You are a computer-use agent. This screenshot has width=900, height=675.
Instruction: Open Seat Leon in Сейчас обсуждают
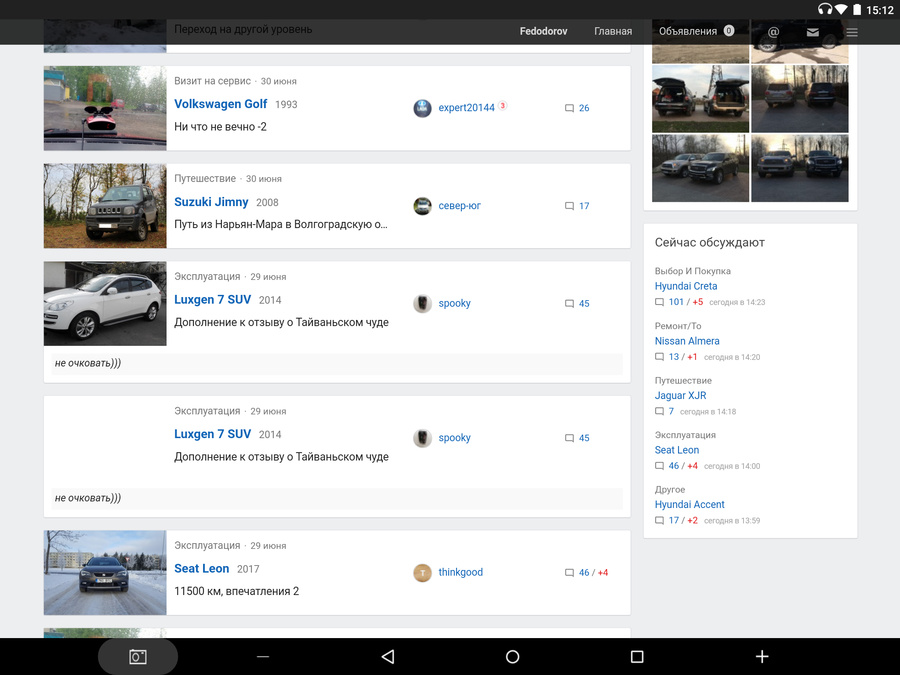pyautogui.click(x=677, y=450)
